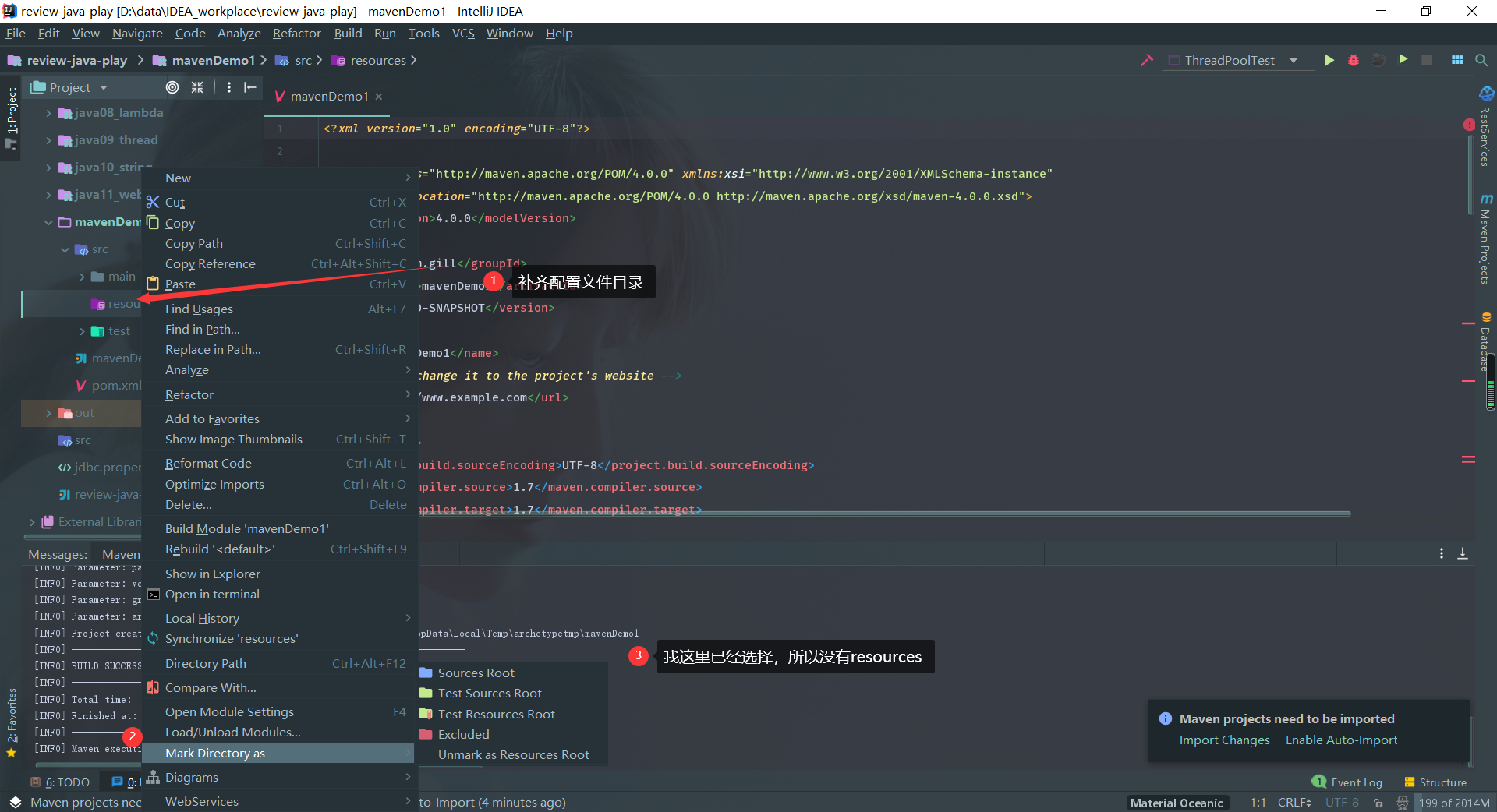Toggle the RestServices side panel
This screenshot has width=1497, height=812.
[x=1486, y=126]
